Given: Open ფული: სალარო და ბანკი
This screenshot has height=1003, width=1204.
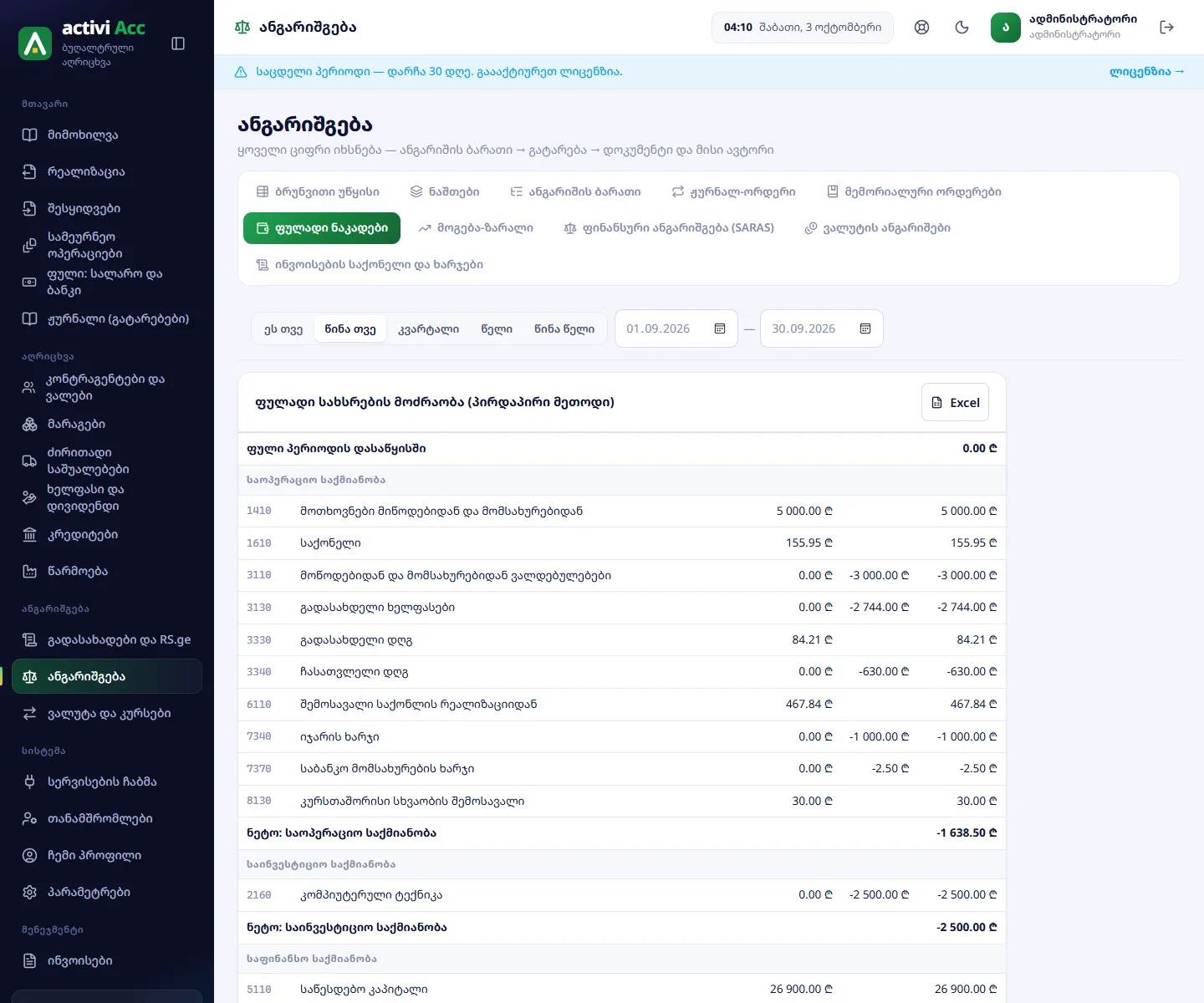Looking at the screenshot, I should point(107,282).
